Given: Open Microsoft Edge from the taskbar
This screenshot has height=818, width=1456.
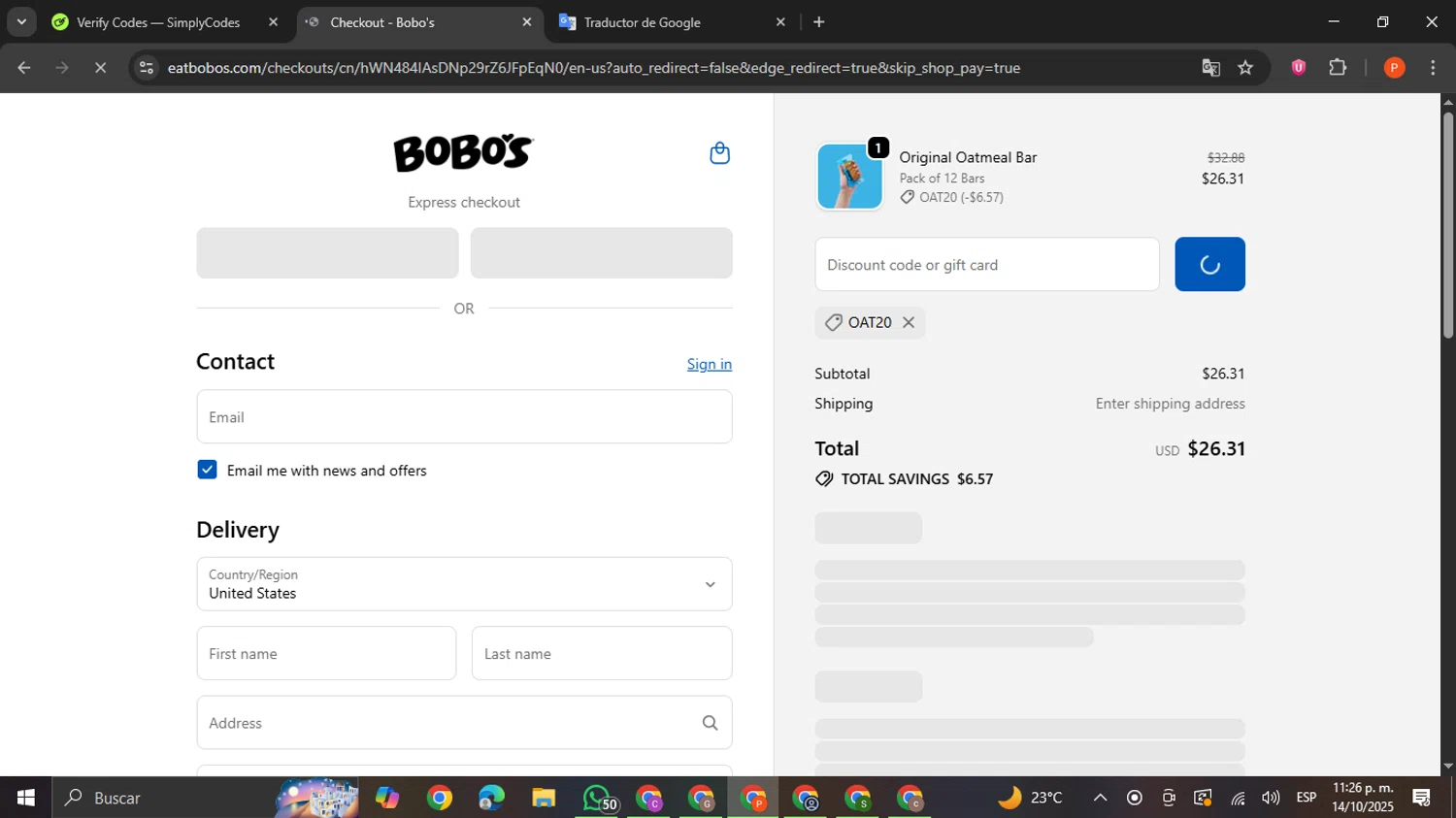Looking at the screenshot, I should pos(491,798).
